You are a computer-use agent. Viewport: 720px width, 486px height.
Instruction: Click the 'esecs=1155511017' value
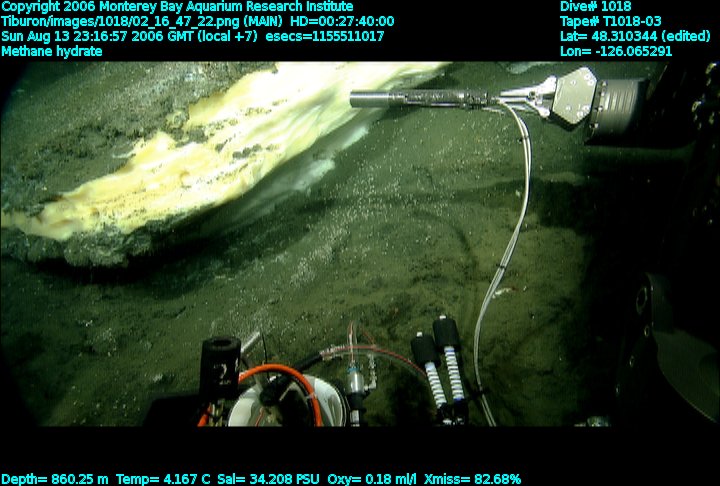point(325,36)
